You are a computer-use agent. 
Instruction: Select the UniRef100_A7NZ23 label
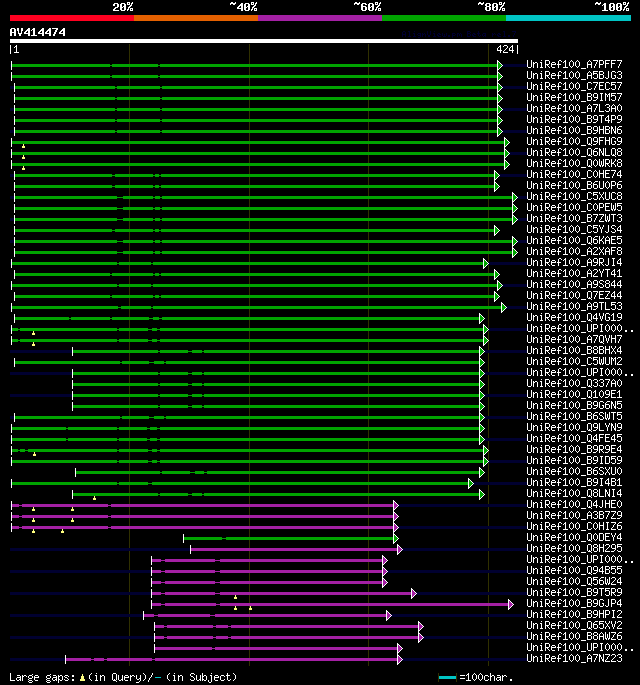coord(574,658)
